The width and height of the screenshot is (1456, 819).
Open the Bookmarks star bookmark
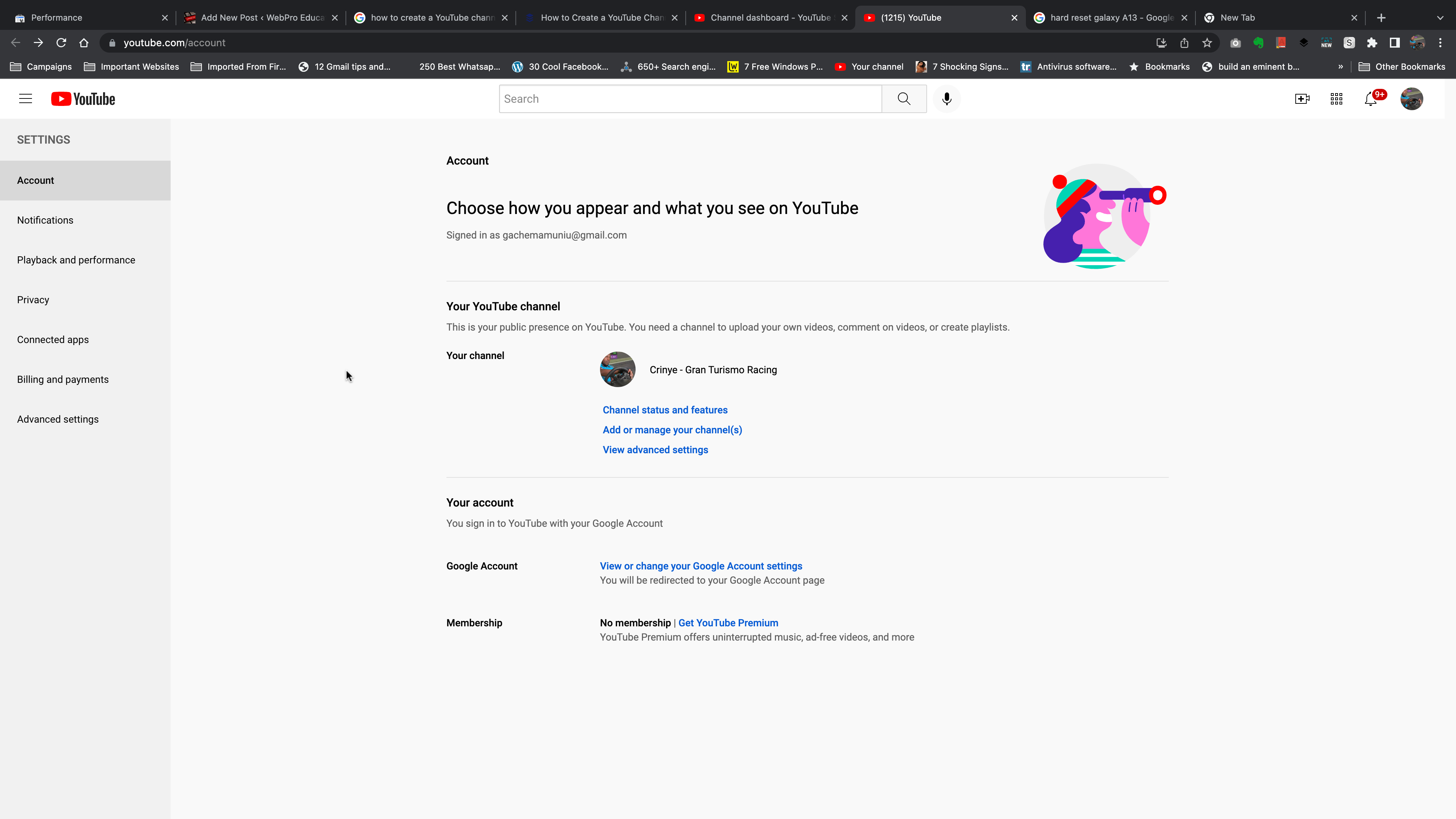(x=1159, y=67)
